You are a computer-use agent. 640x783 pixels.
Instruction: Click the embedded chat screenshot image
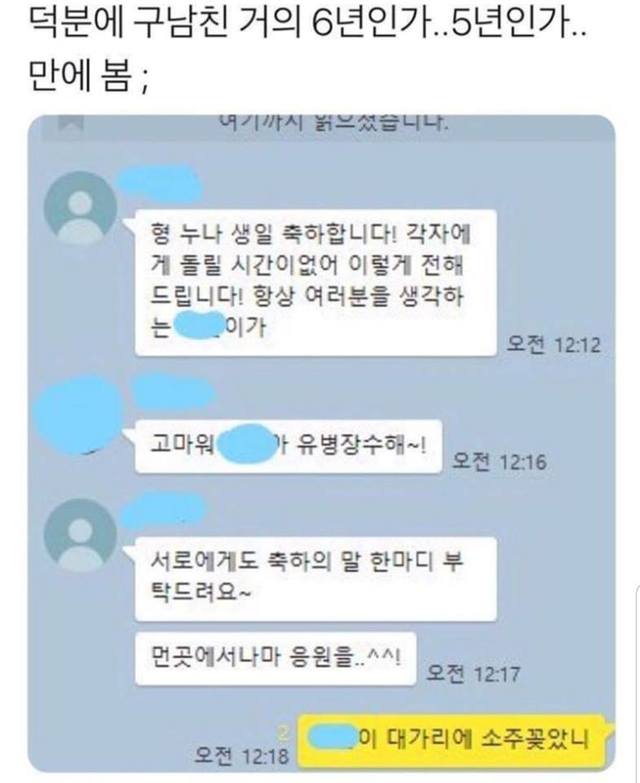pos(321,444)
